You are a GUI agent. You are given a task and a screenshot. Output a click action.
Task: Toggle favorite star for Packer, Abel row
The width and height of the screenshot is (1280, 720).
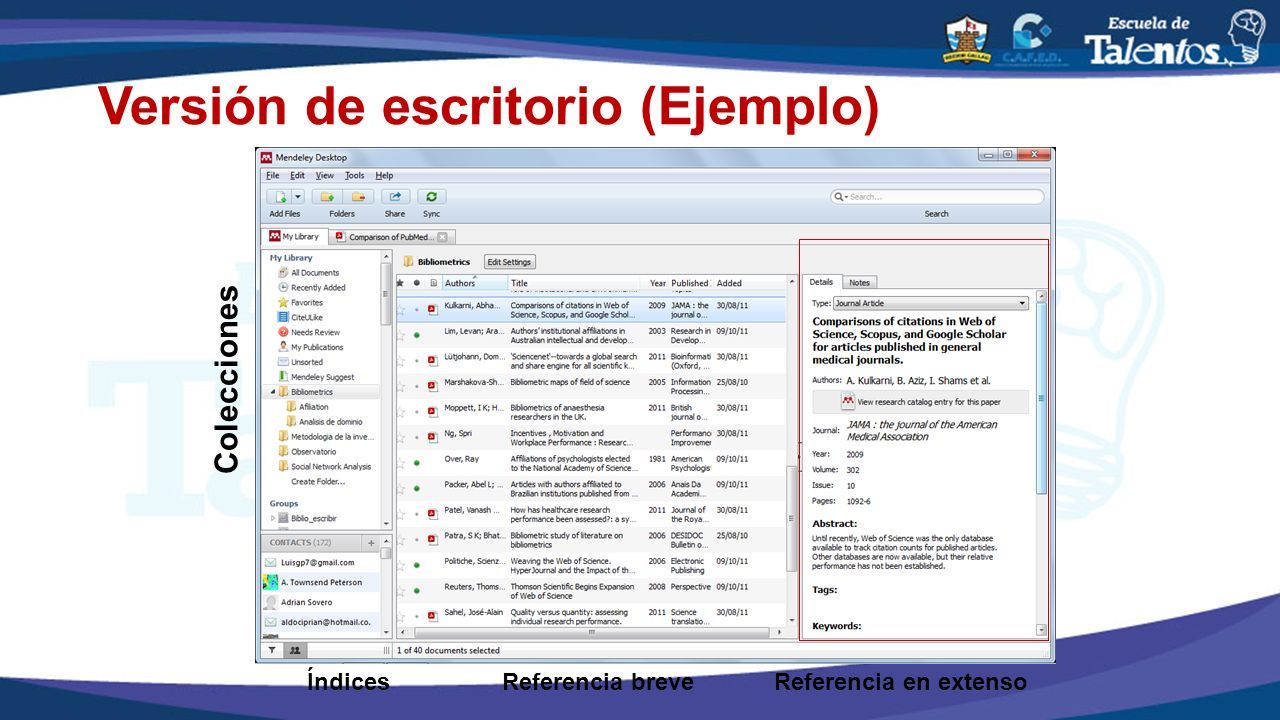[x=402, y=489]
